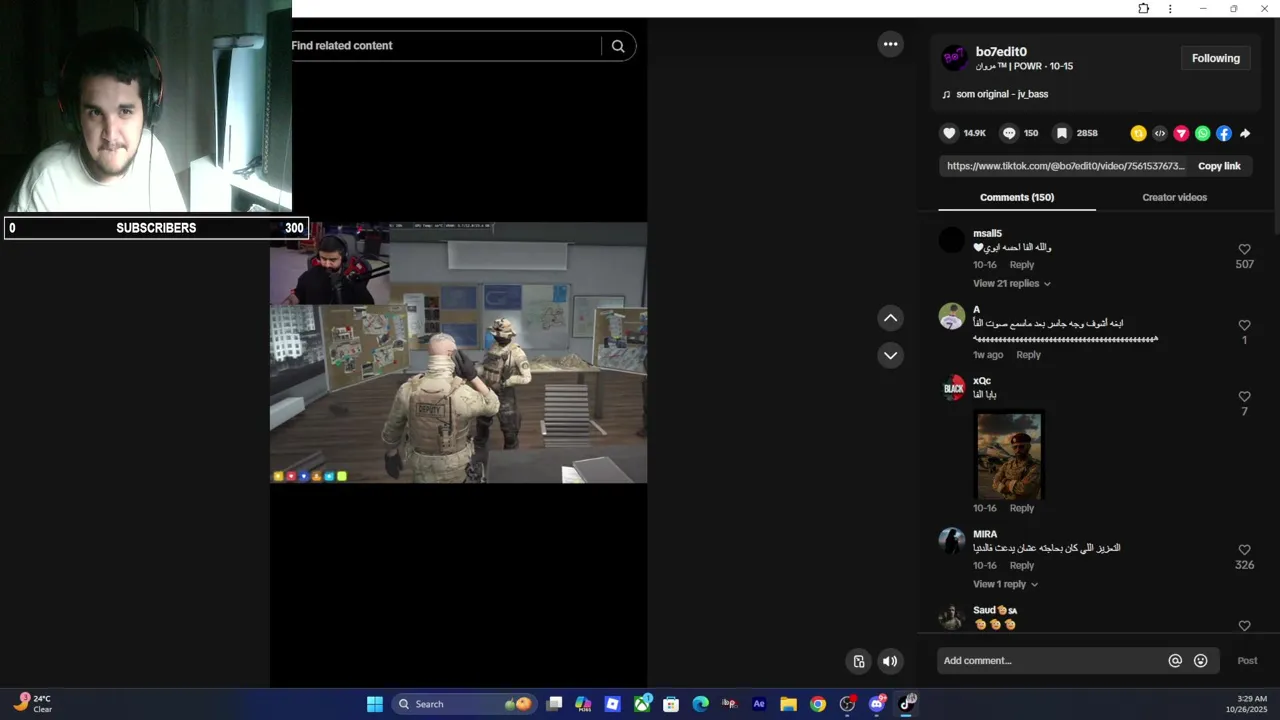Open the bo7edit0 username link
This screenshot has height=720, width=1280.
click(x=1001, y=52)
